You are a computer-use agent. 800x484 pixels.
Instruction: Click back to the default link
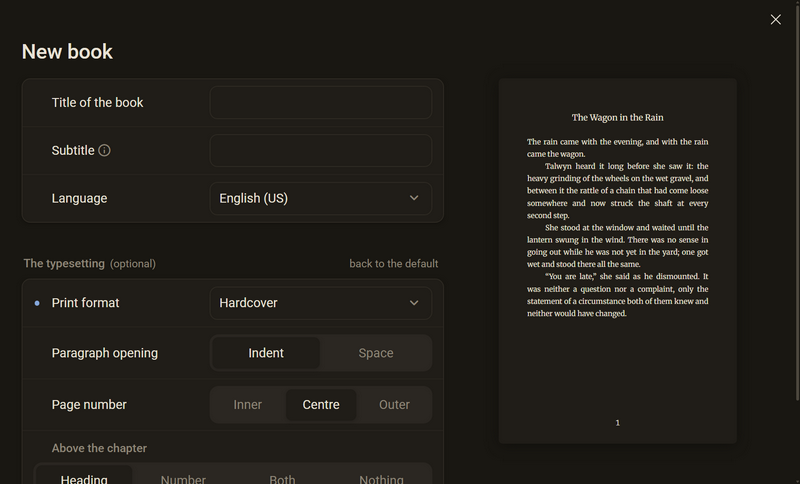(x=393, y=264)
